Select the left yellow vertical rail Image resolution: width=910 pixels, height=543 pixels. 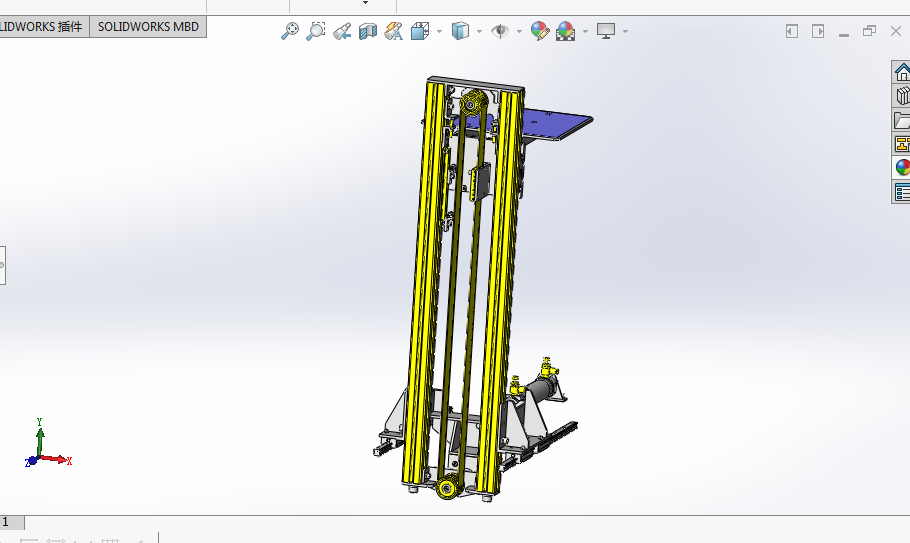pos(425,284)
